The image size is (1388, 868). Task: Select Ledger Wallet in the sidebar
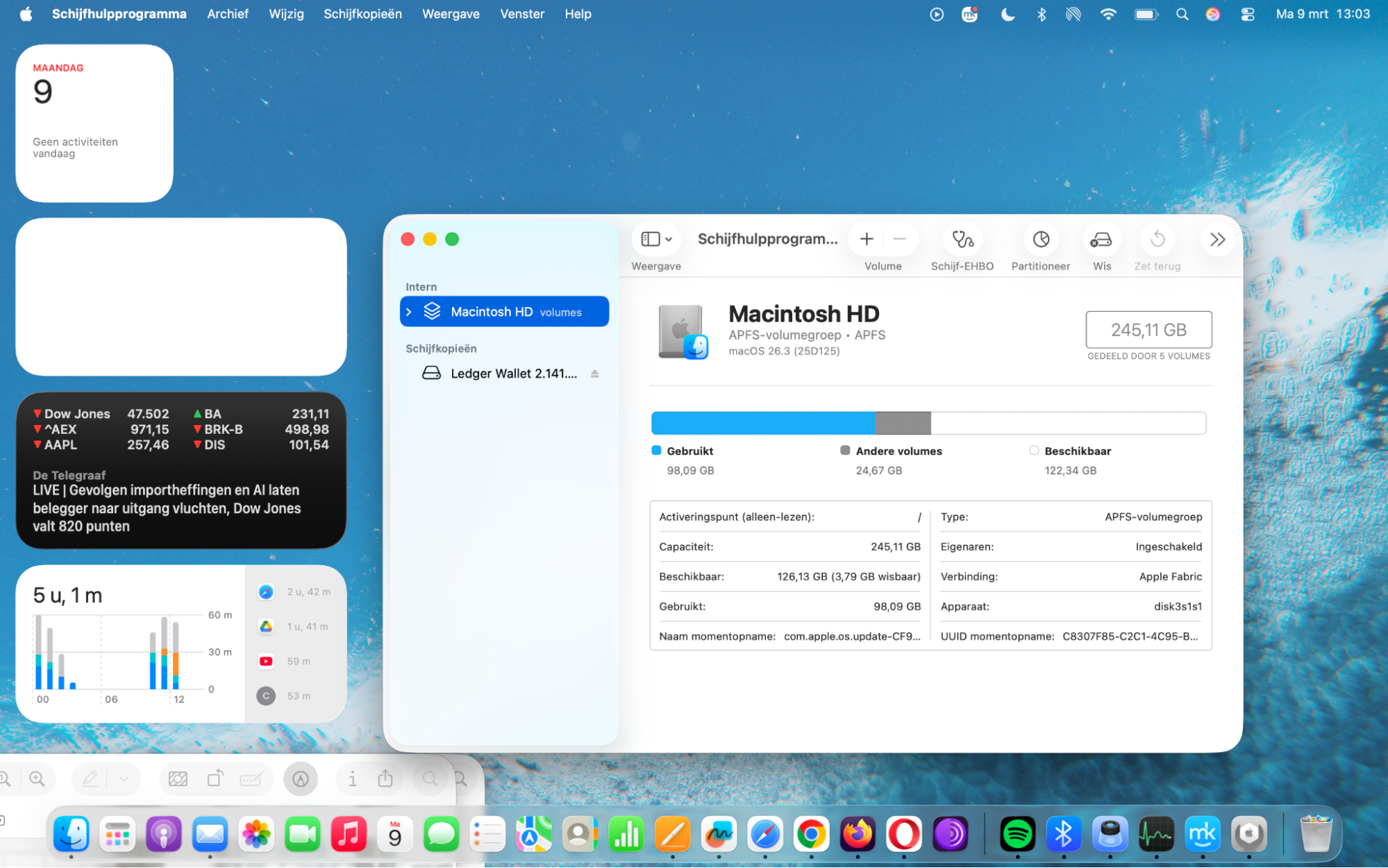pyautogui.click(x=514, y=373)
